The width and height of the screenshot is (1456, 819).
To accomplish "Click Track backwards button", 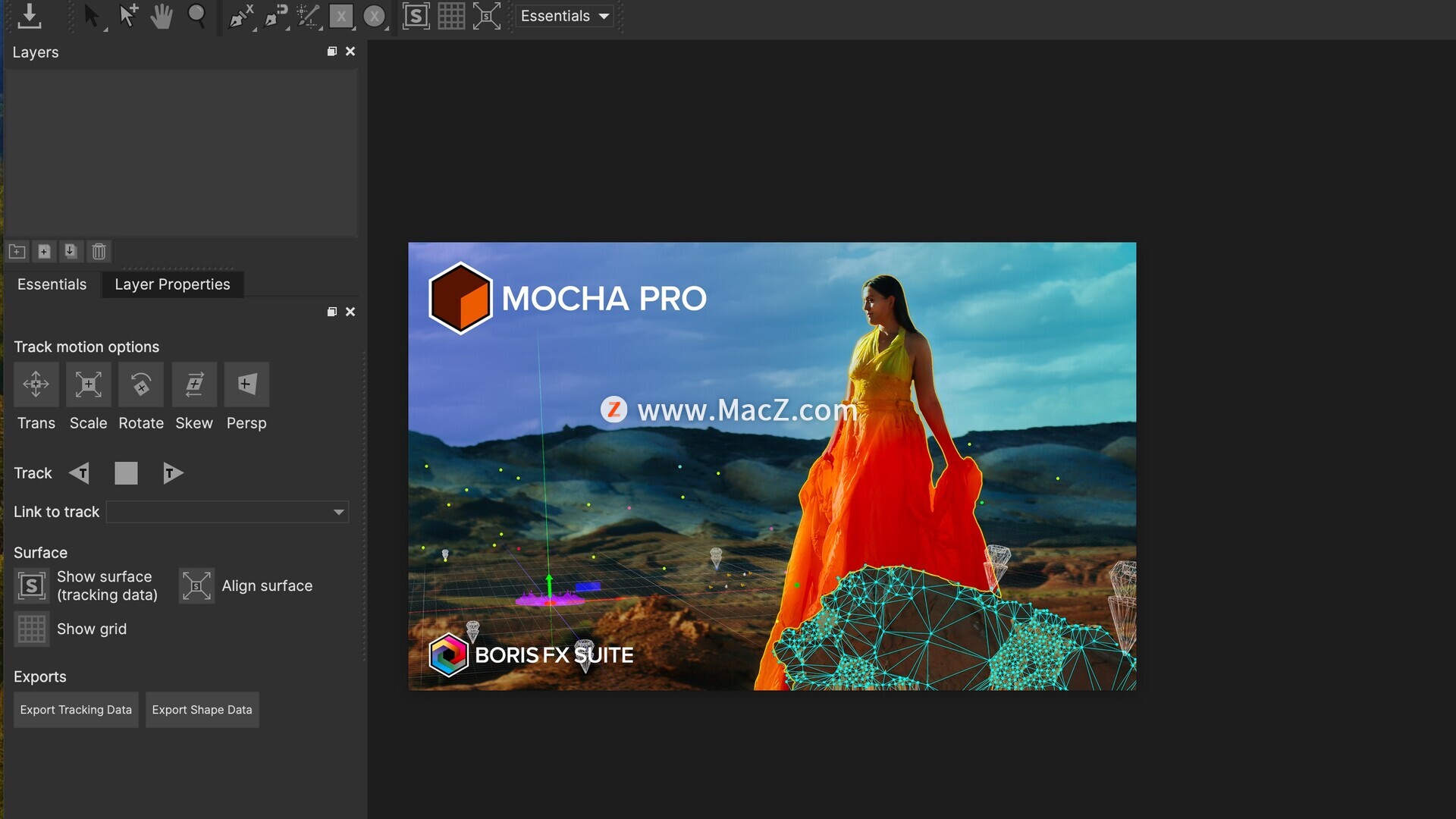I will 80,473.
